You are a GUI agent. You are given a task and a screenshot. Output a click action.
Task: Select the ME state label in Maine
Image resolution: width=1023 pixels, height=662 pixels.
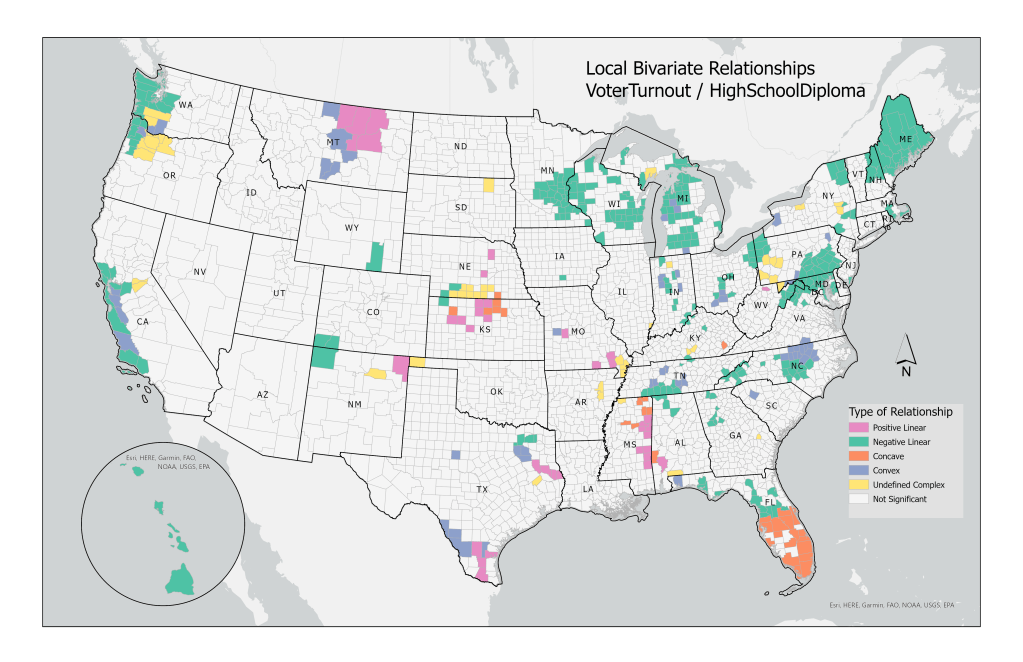point(905,139)
